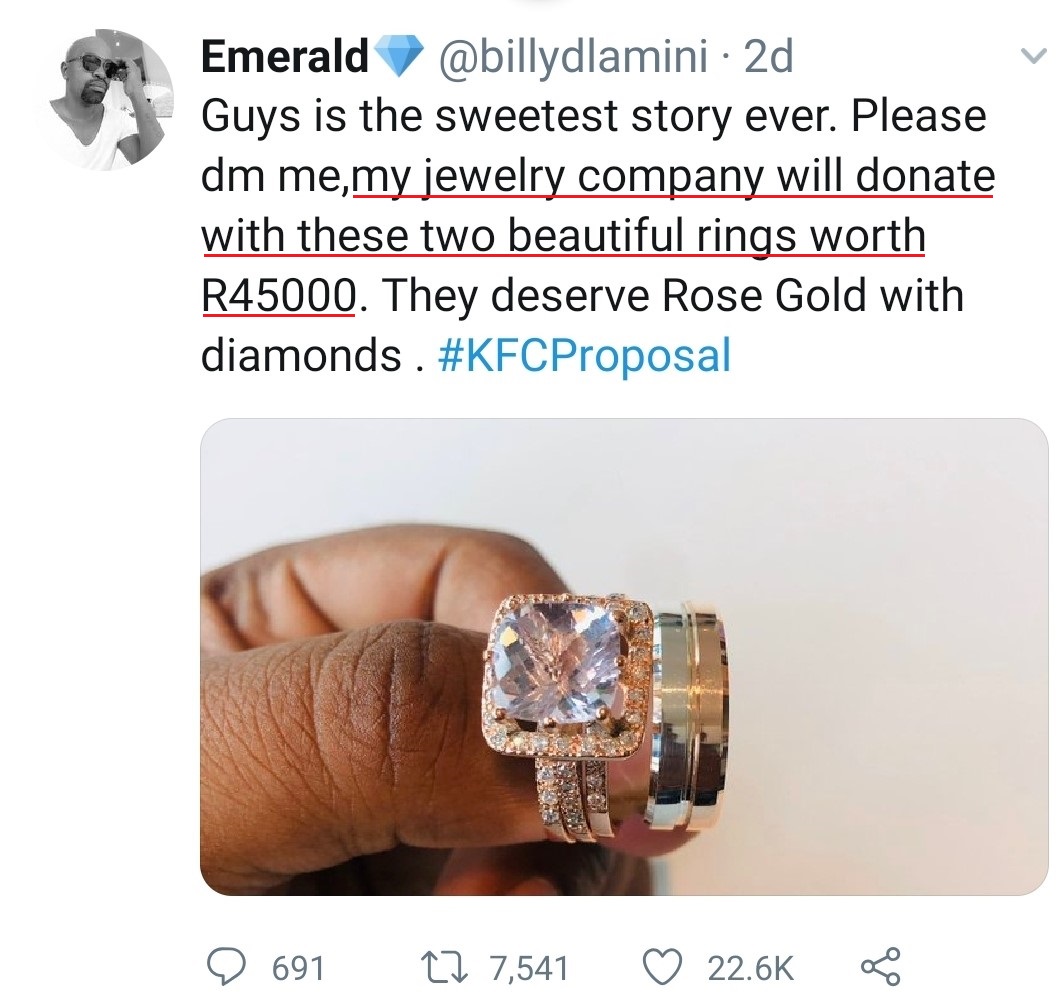Open the author's profile avatar
The width and height of the screenshot is (1064, 1005).
coord(110,98)
